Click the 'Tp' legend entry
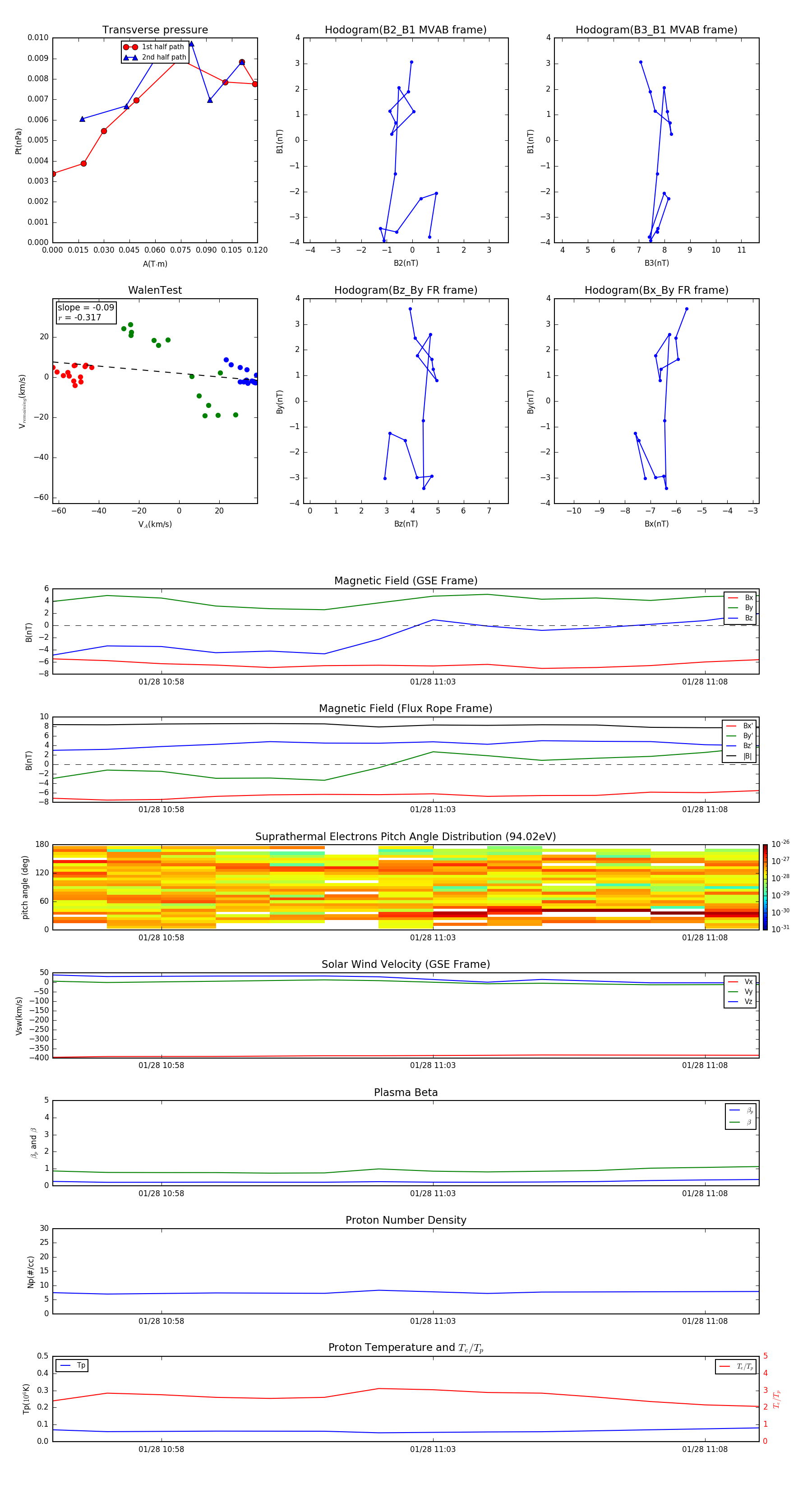Viewport: 812px width, 1489px height. pos(72,1365)
